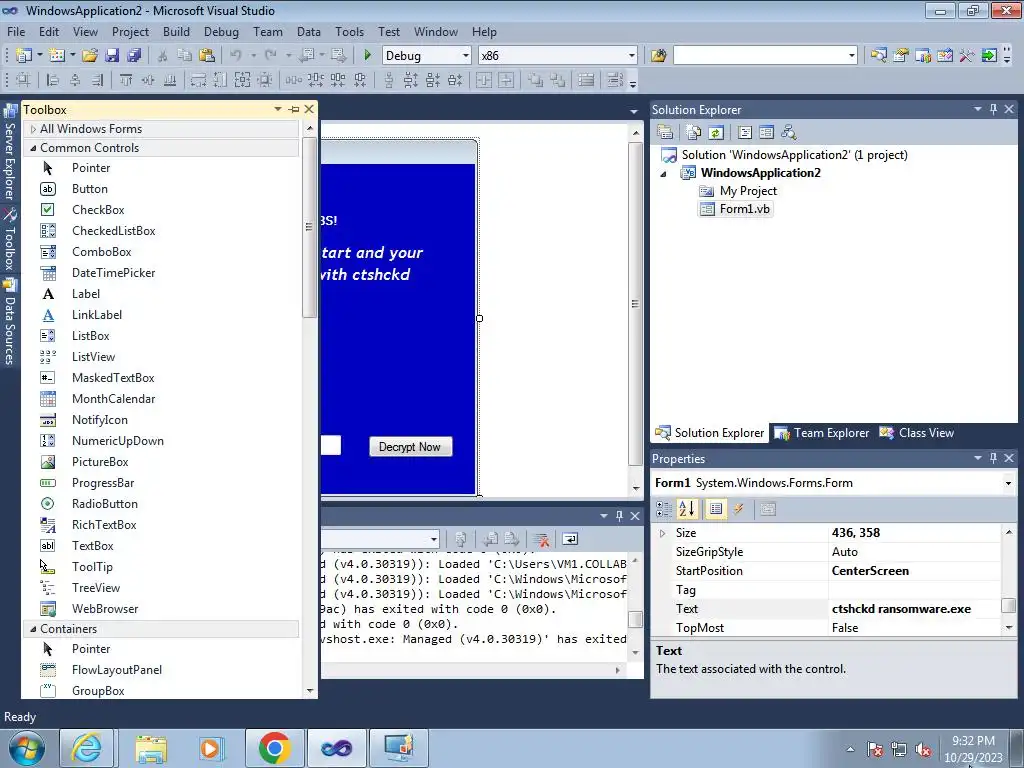Viewport: 1024px width, 768px height.
Task: Toggle word wrap in Output window
Action: [x=570, y=539]
